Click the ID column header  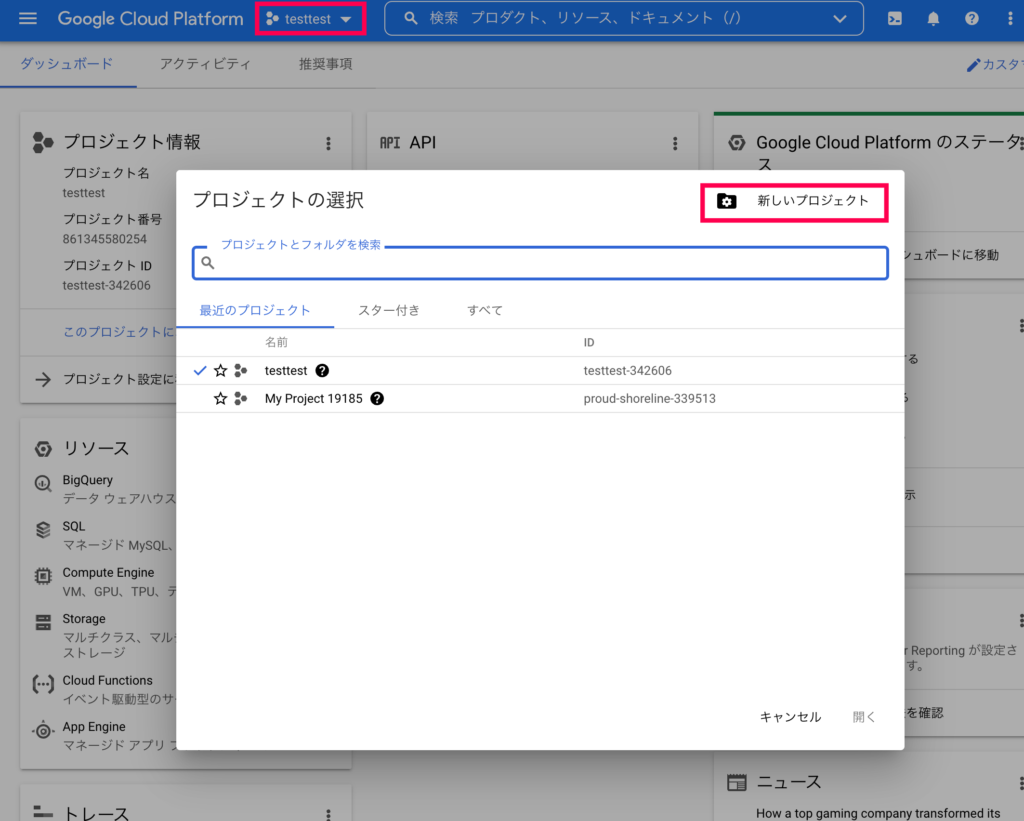tap(589, 343)
